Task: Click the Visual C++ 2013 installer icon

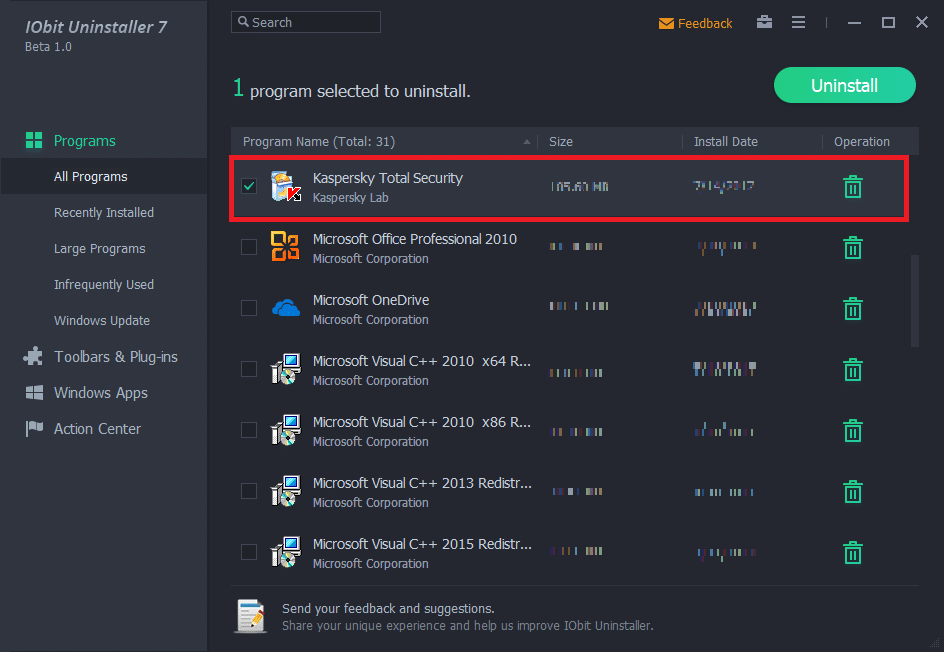Action: click(285, 490)
